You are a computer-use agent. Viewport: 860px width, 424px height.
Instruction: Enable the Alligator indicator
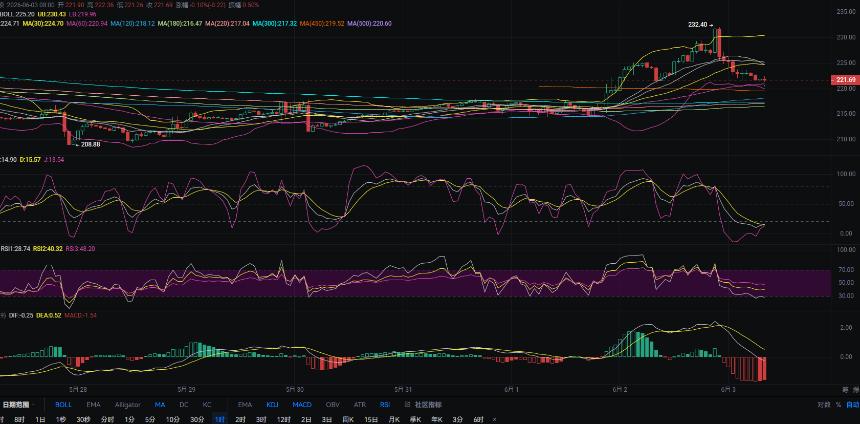click(127, 405)
